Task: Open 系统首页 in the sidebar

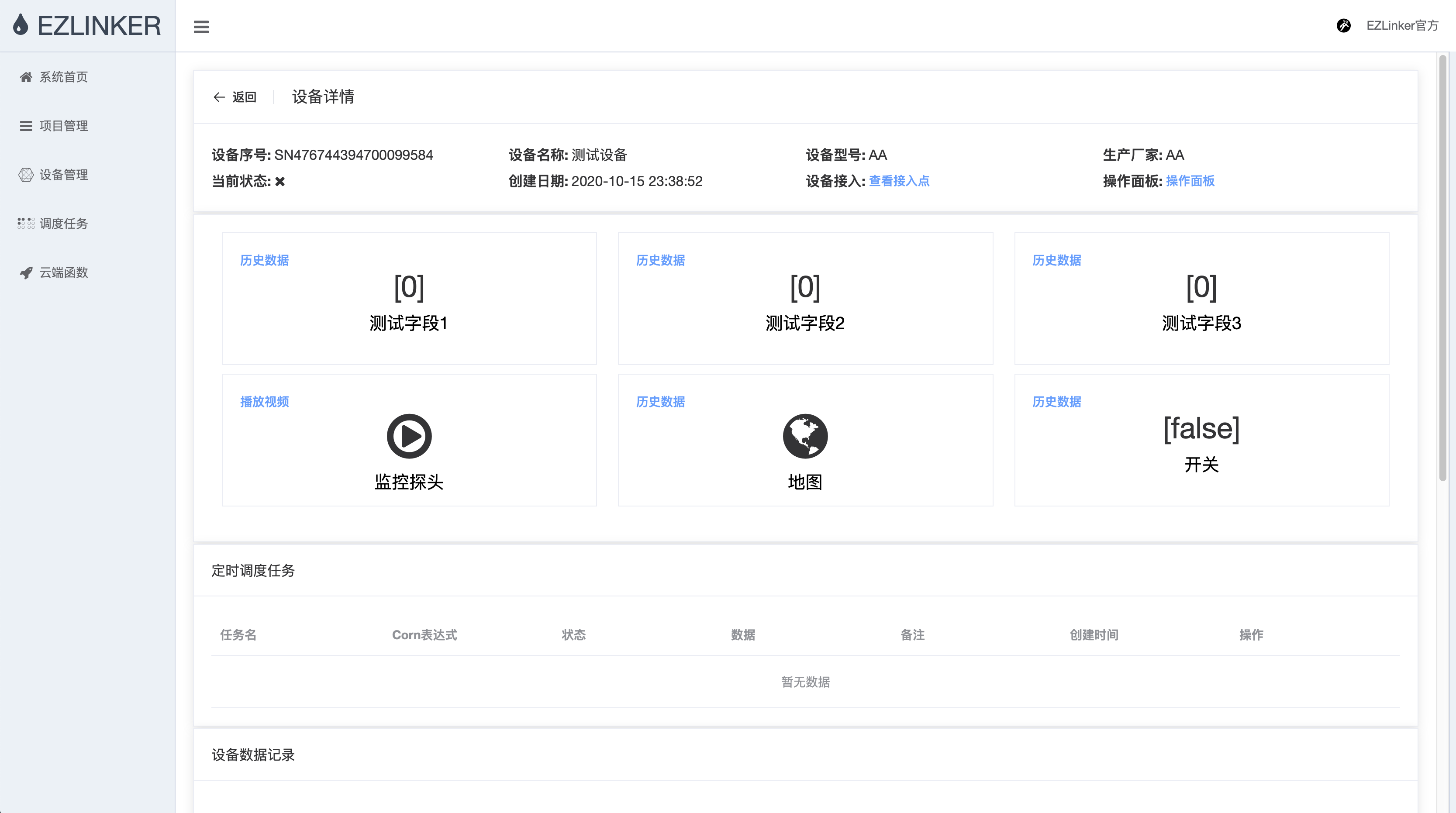Action: tap(64, 77)
